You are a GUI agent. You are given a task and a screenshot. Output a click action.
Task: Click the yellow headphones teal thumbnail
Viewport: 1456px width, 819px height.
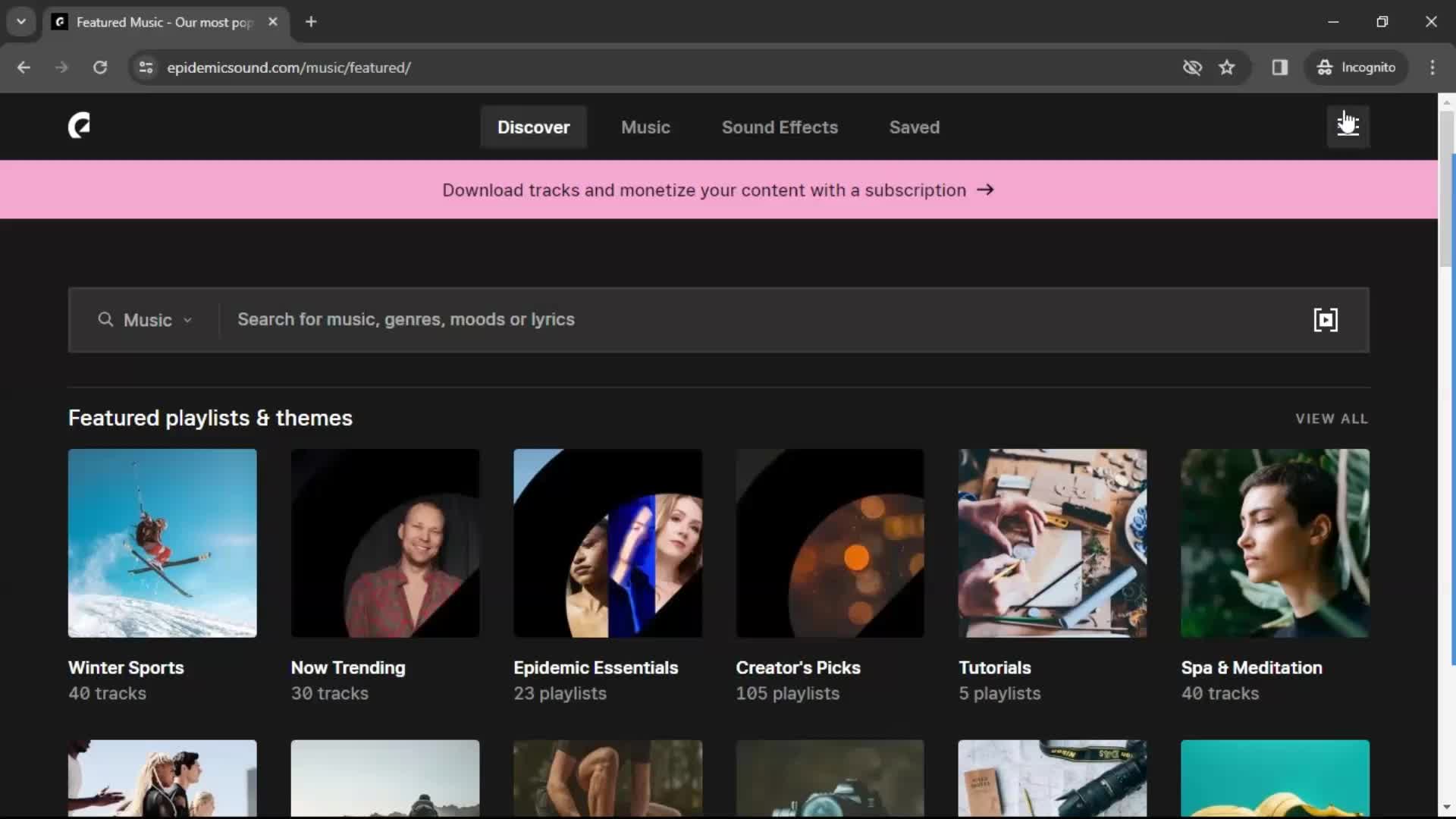point(1275,778)
